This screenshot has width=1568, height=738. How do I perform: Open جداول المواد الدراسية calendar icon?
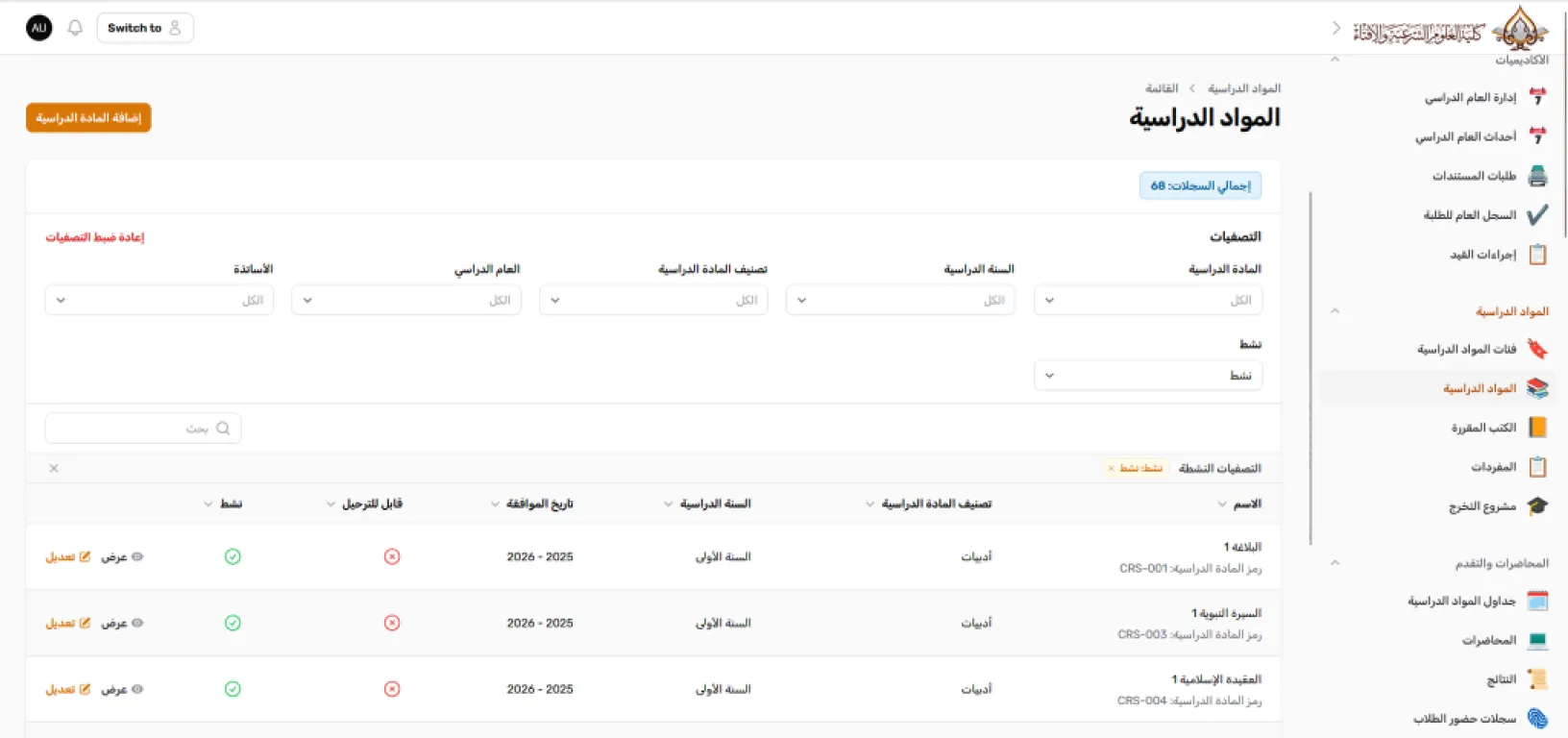1537,602
